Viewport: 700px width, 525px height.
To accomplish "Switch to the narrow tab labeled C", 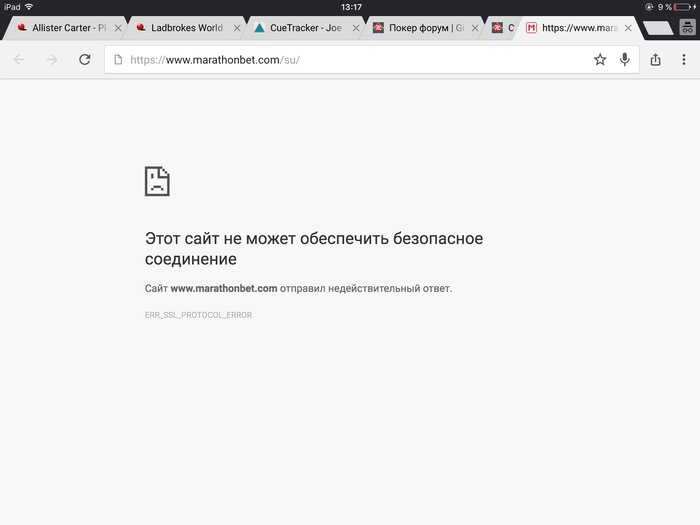I will tap(502, 28).
